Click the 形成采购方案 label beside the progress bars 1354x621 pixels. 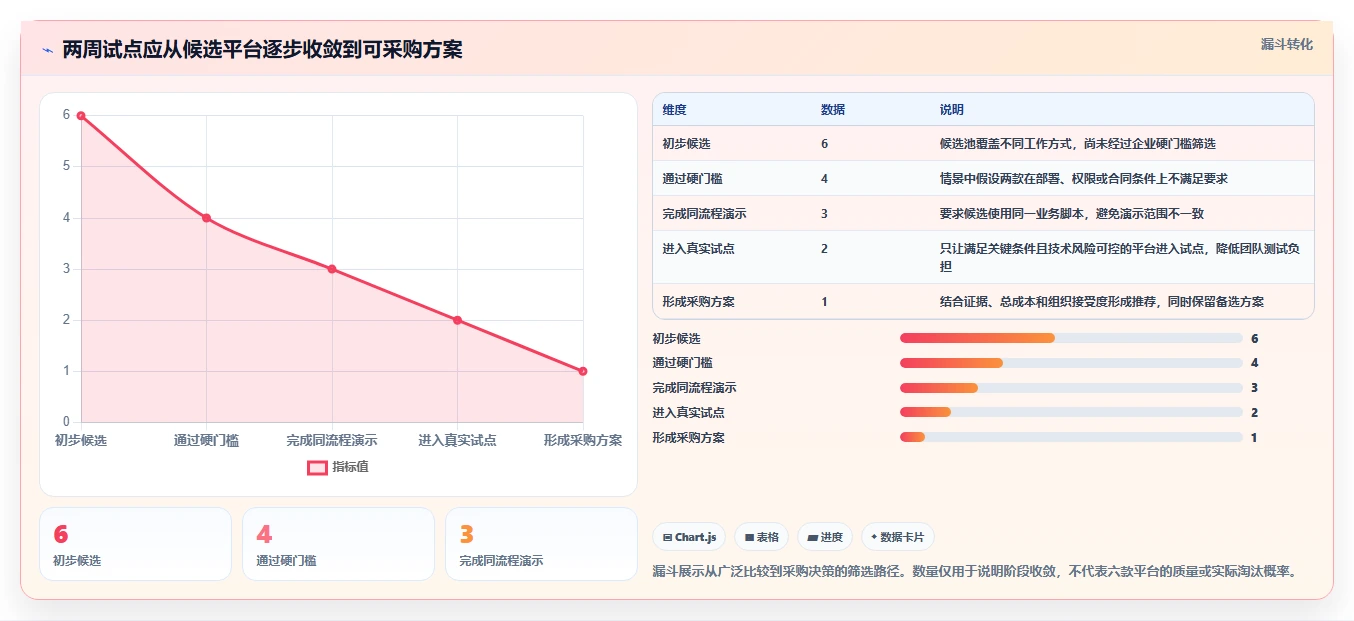[688, 437]
